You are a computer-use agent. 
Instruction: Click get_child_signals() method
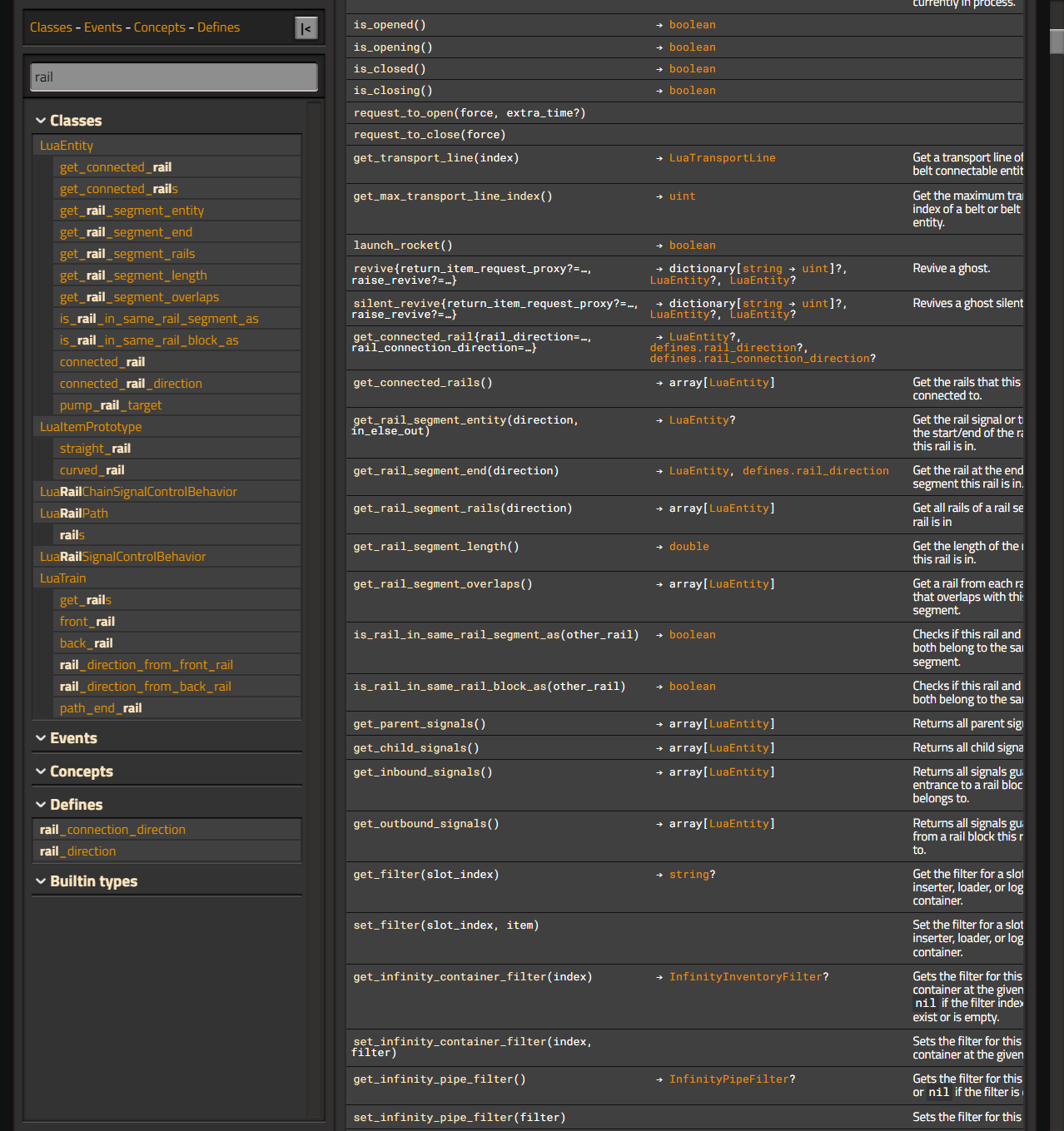(x=416, y=748)
